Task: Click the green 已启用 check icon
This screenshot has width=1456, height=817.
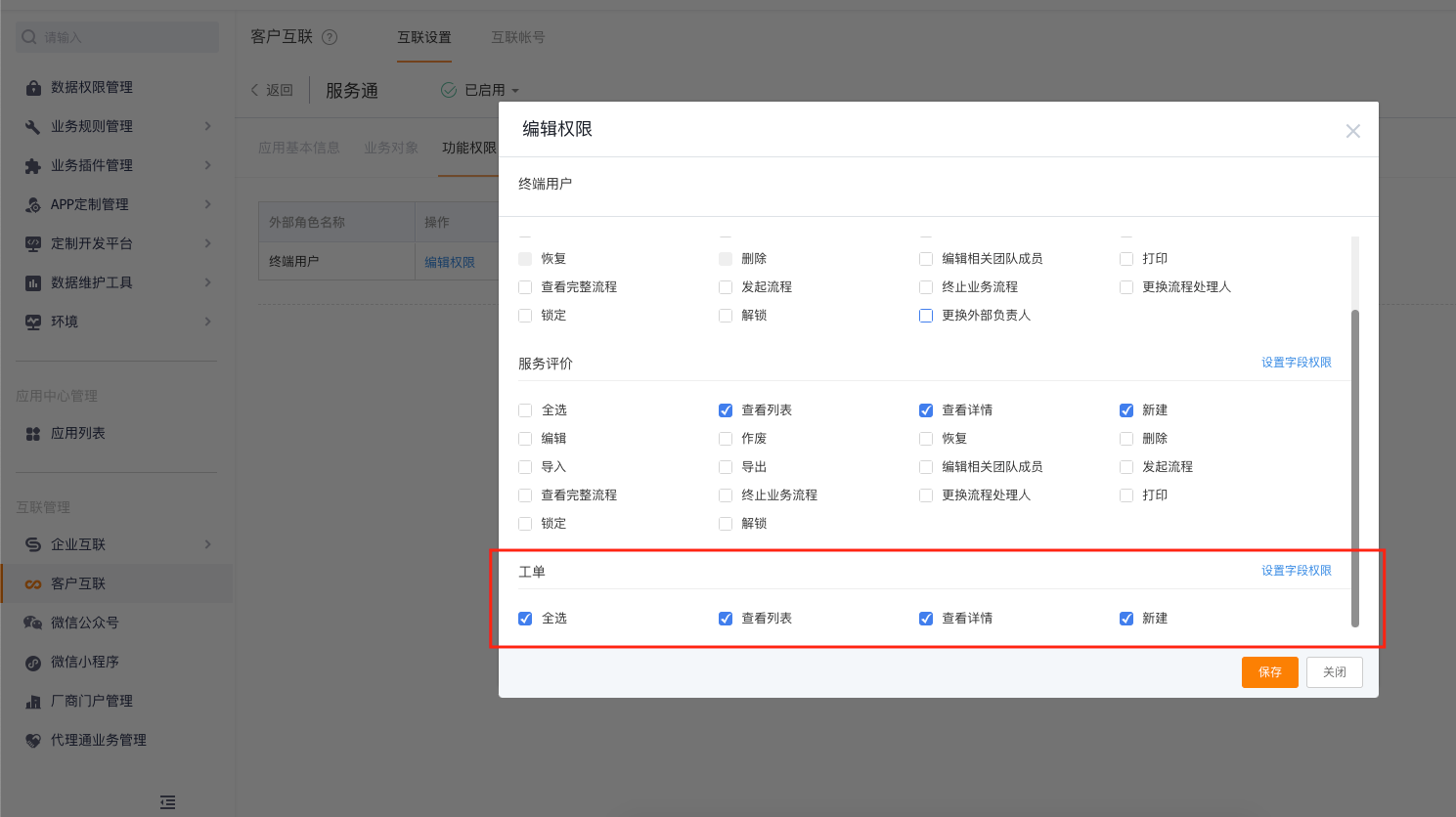Action: [x=449, y=90]
